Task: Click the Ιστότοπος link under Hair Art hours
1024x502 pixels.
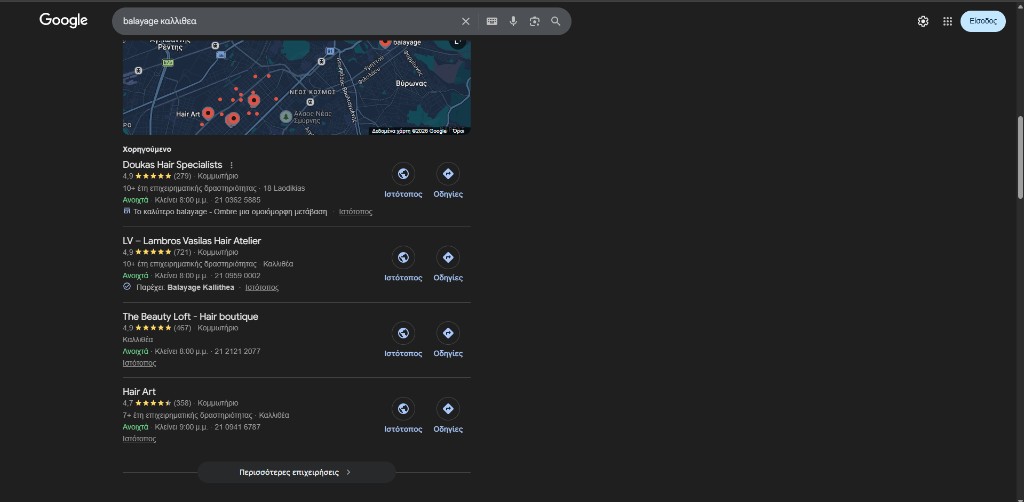Action: [139, 439]
